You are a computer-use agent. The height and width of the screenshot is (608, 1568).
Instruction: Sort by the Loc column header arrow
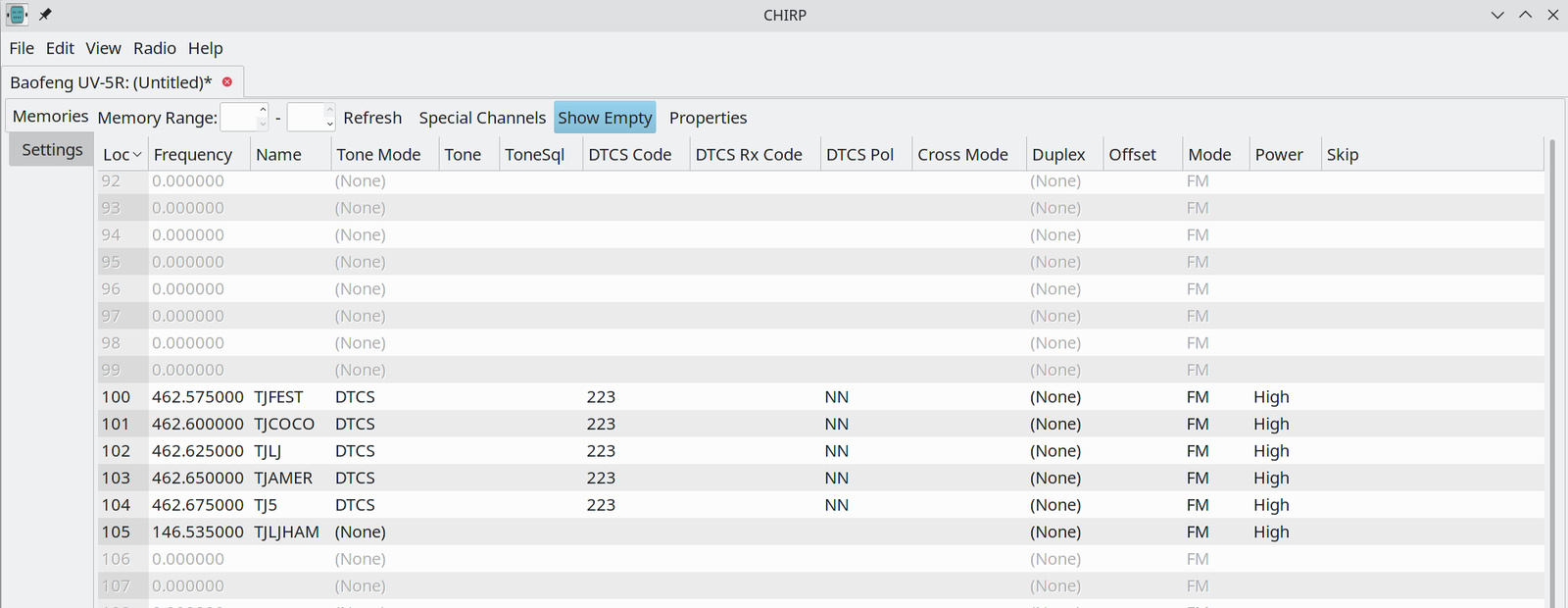pos(137,155)
